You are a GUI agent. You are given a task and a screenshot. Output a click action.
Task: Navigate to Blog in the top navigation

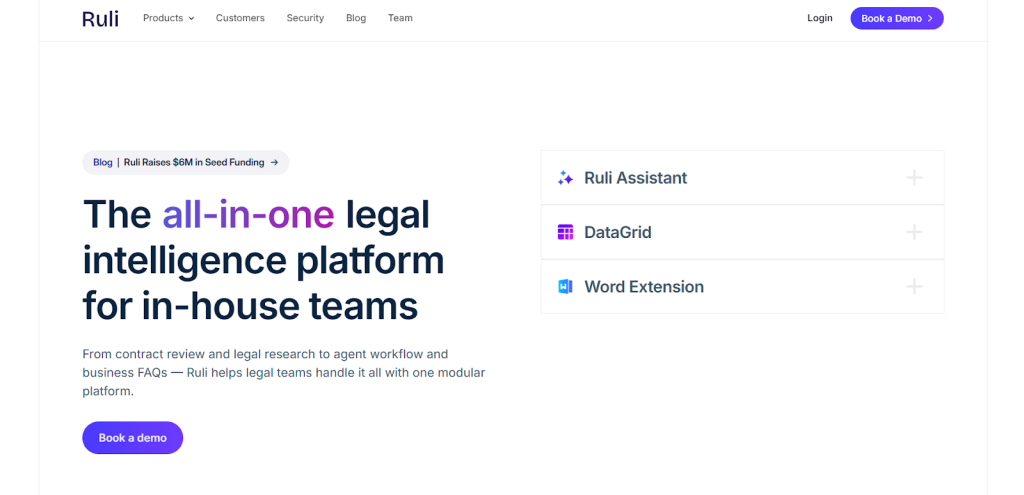[356, 18]
